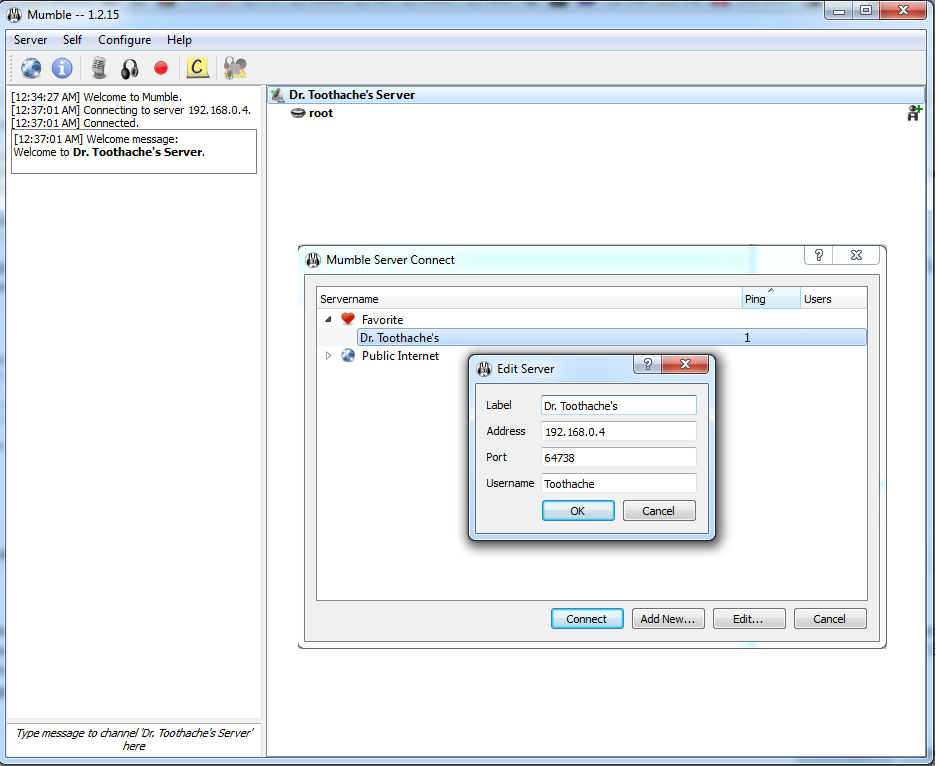Sort by the Ping column header
The height and width of the screenshot is (766, 938).
click(x=771, y=299)
